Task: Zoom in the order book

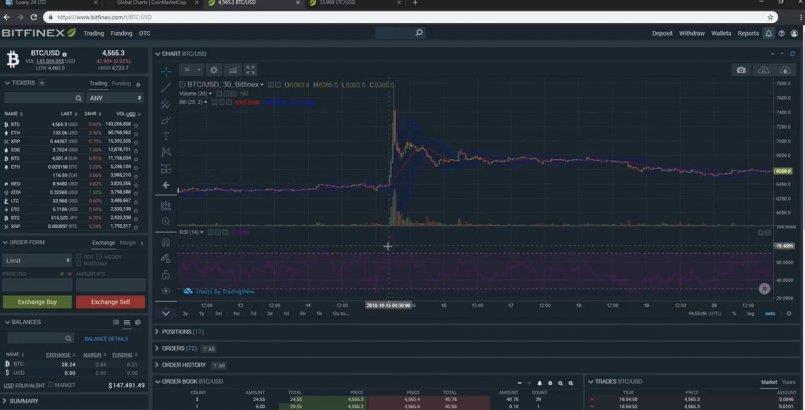Action: [571, 383]
